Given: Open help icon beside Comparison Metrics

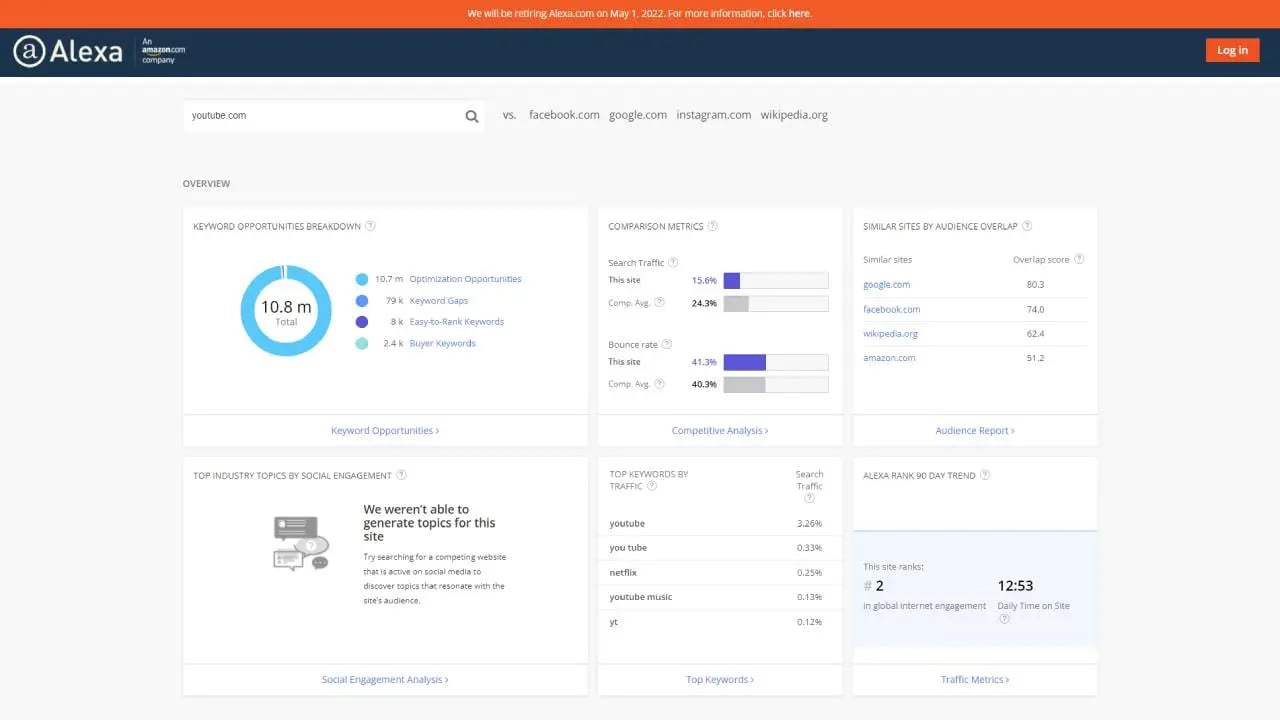Looking at the screenshot, I should click(x=713, y=226).
